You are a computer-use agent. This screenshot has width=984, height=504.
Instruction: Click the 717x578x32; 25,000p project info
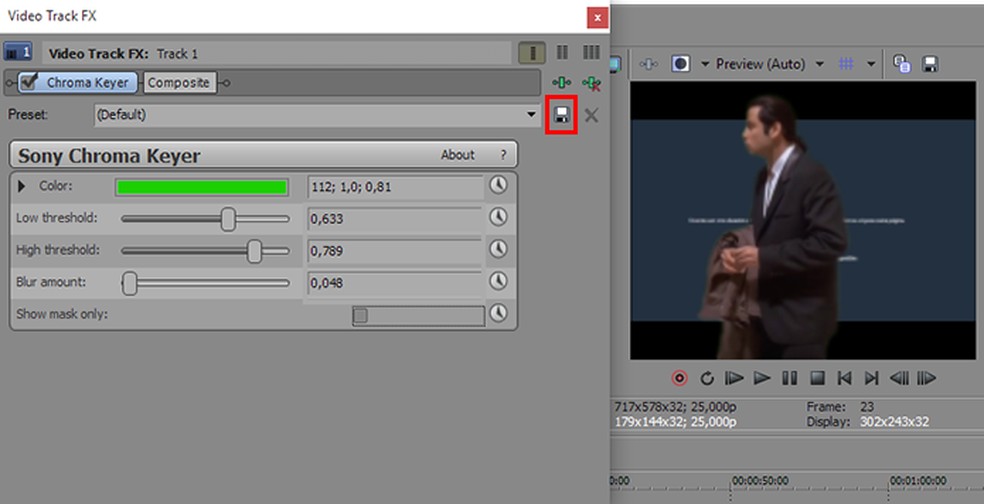pos(675,407)
